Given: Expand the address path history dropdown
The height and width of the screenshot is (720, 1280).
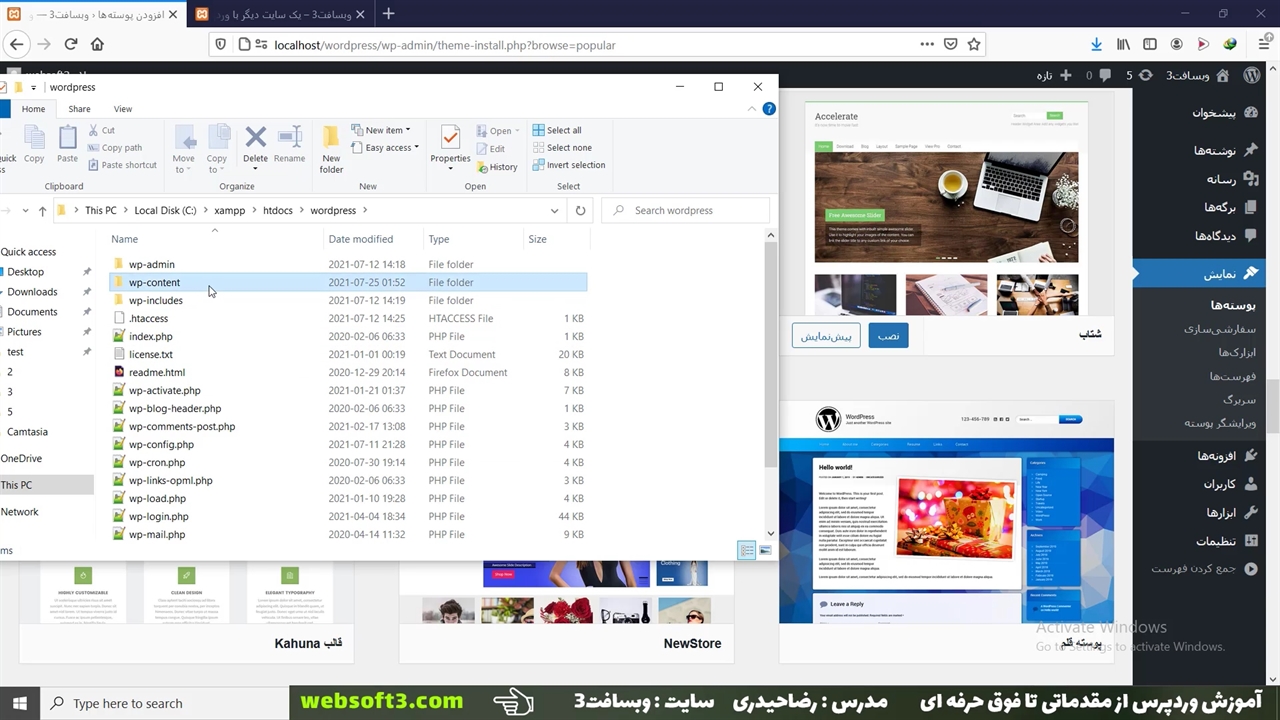Looking at the screenshot, I should pos(554,211).
